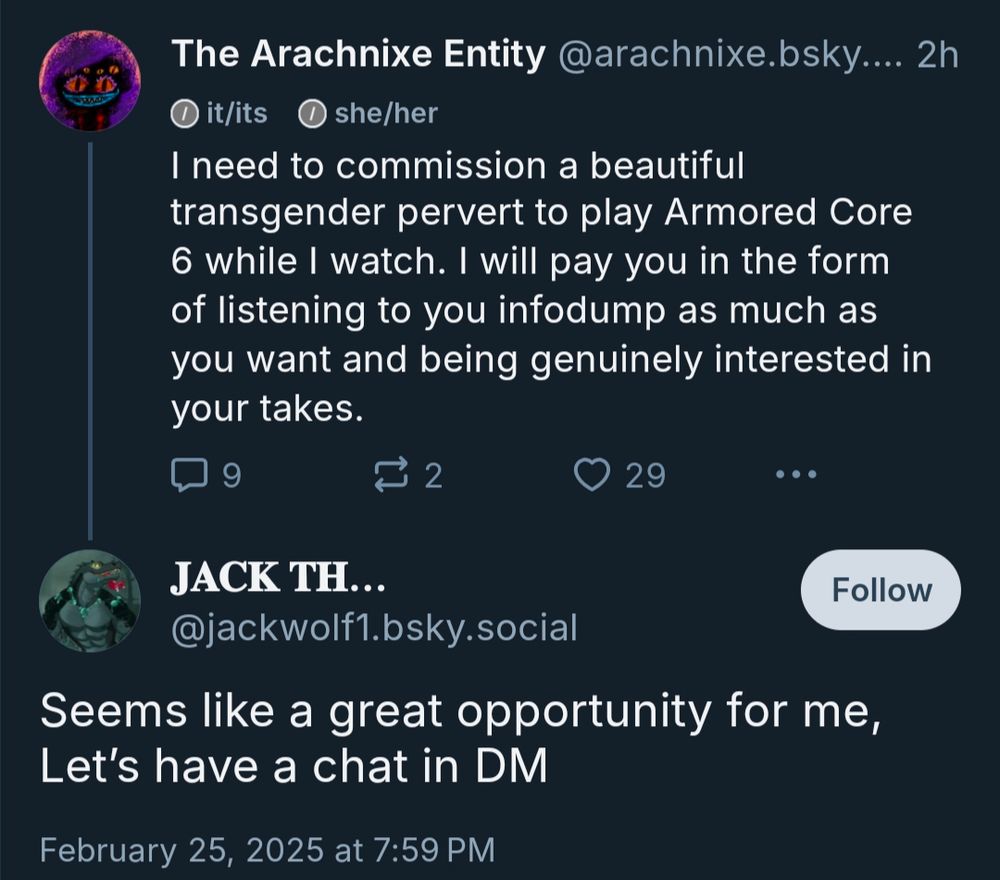Click the 2h timestamp link

click(934, 57)
